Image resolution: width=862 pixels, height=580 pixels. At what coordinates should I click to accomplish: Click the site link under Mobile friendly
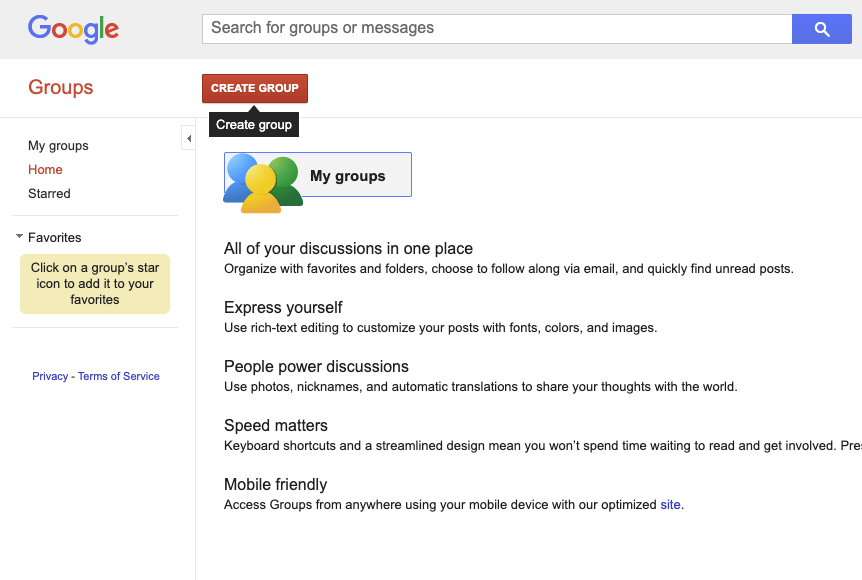670,504
